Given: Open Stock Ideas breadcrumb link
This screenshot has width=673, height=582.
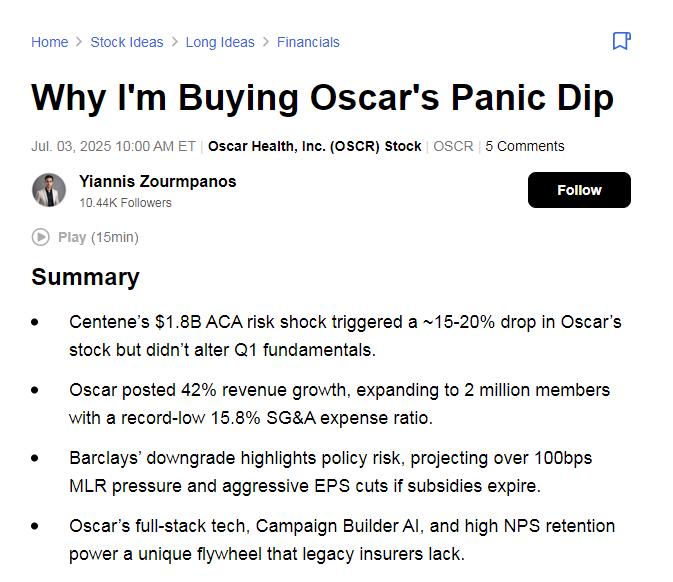Looking at the screenshot, I should [x=127, y=42].
